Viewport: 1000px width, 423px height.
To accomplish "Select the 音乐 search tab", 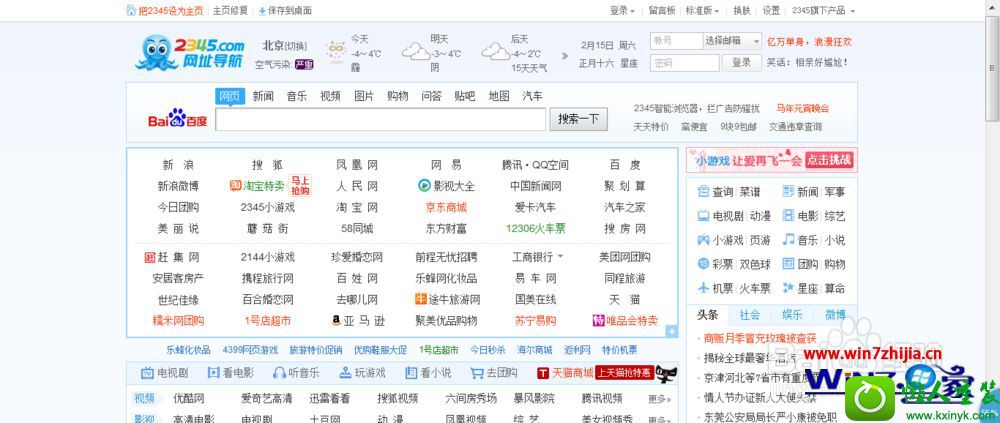I will (x=297, y=96).
